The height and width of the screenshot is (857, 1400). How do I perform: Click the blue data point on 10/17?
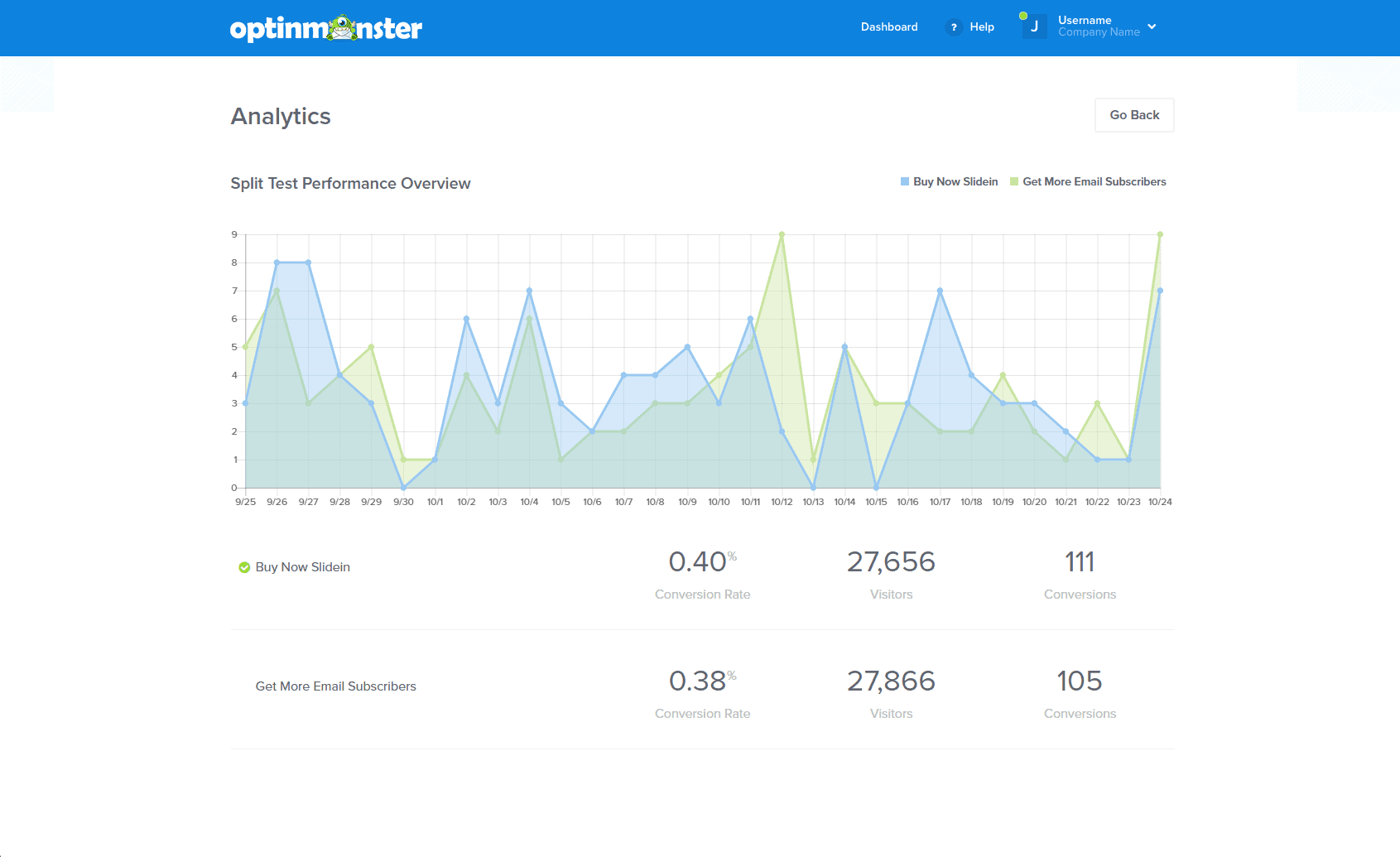(940, 291)
